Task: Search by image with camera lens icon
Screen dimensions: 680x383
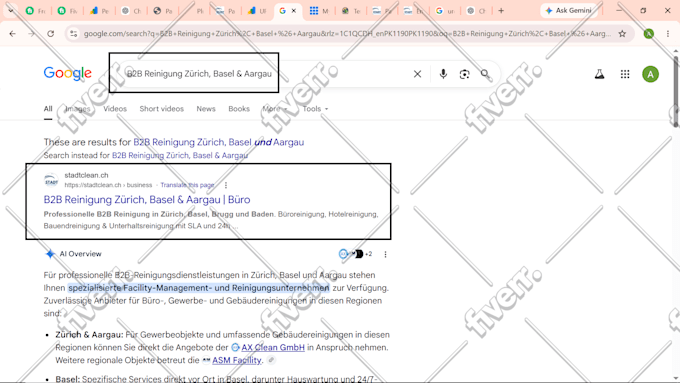Action: pyautogui.click(x=464, y=74)
